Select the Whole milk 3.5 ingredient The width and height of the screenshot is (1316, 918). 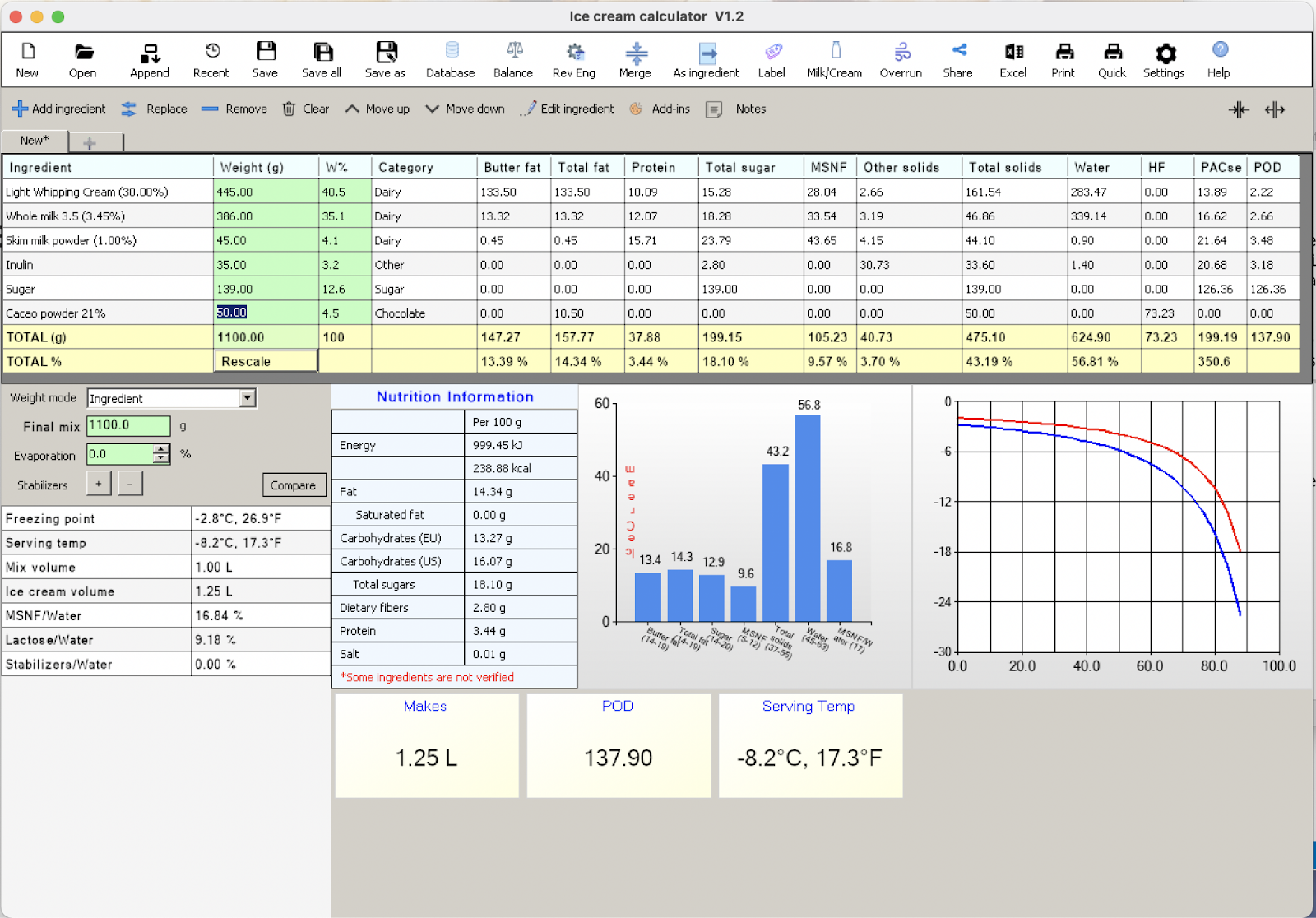[x=107, y=216]
